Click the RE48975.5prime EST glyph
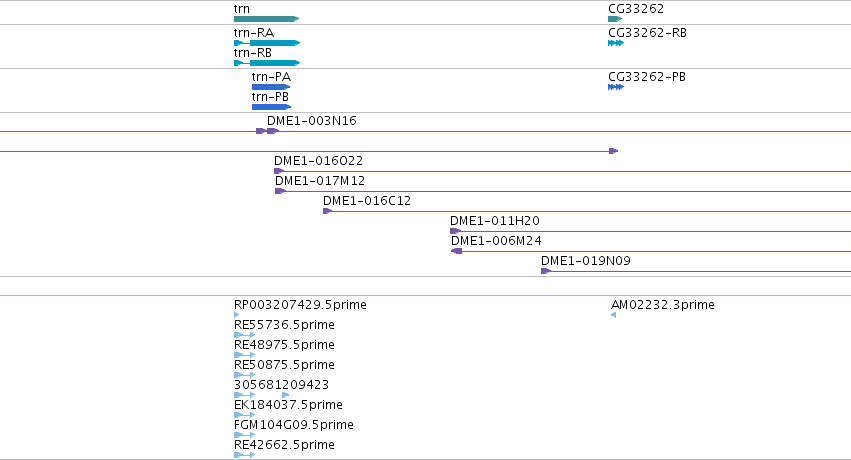Viewport: 851px width, 460px height. (x=244, y=355)
